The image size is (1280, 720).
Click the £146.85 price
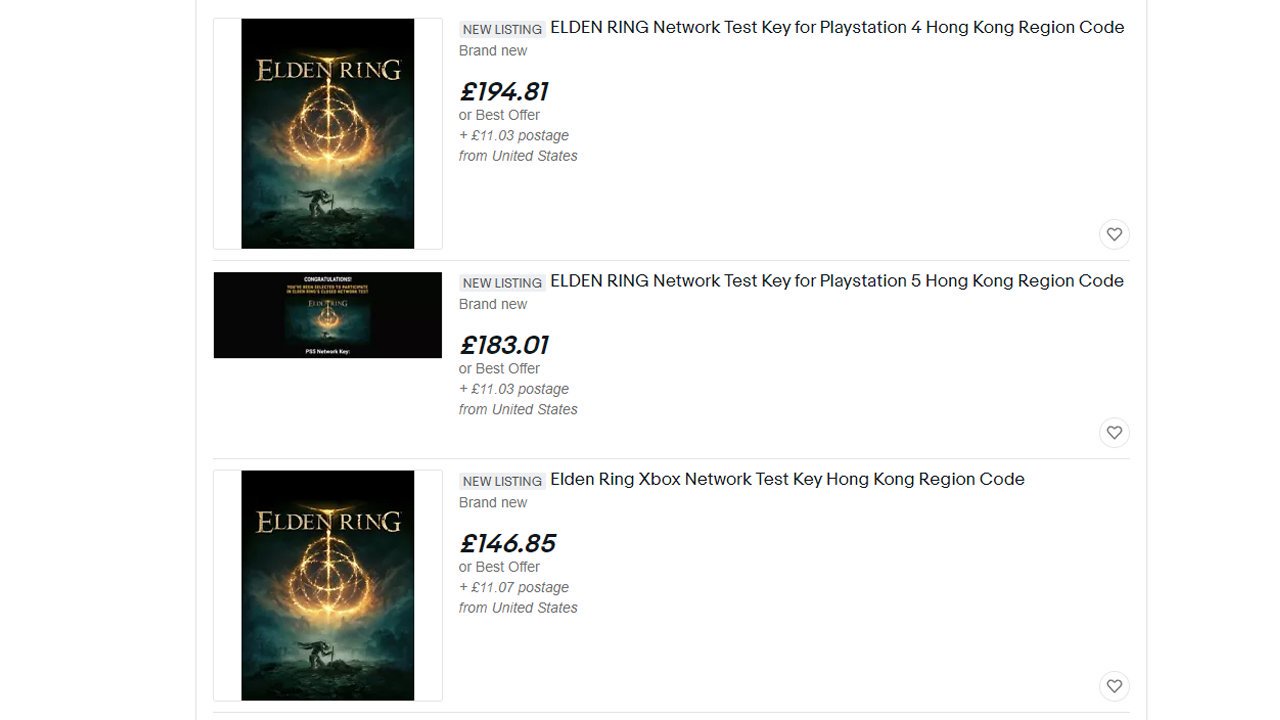click(507, 543)
